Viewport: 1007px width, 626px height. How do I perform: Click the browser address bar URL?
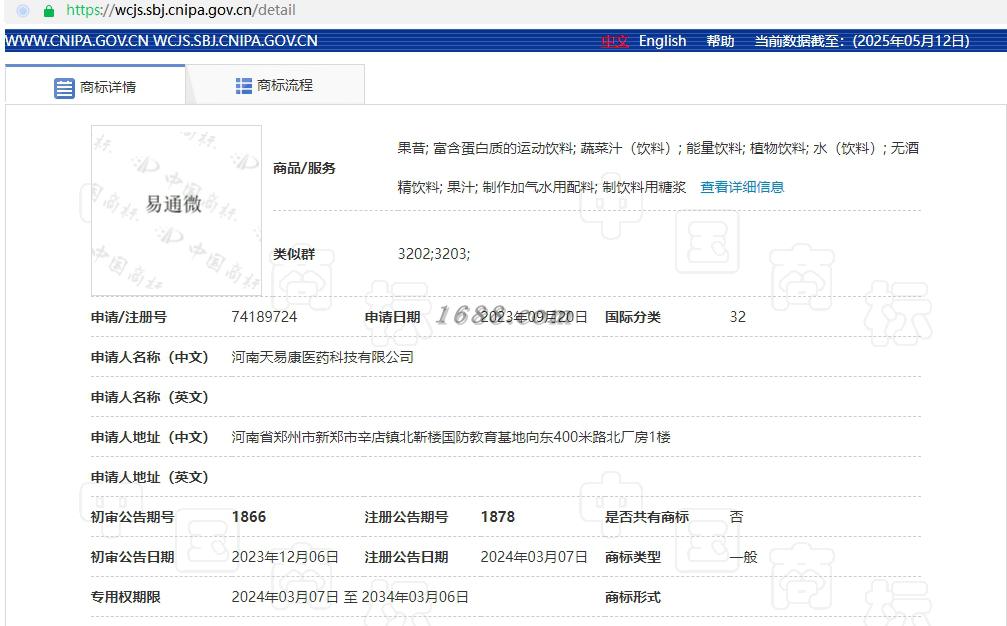tap(181, 10)
